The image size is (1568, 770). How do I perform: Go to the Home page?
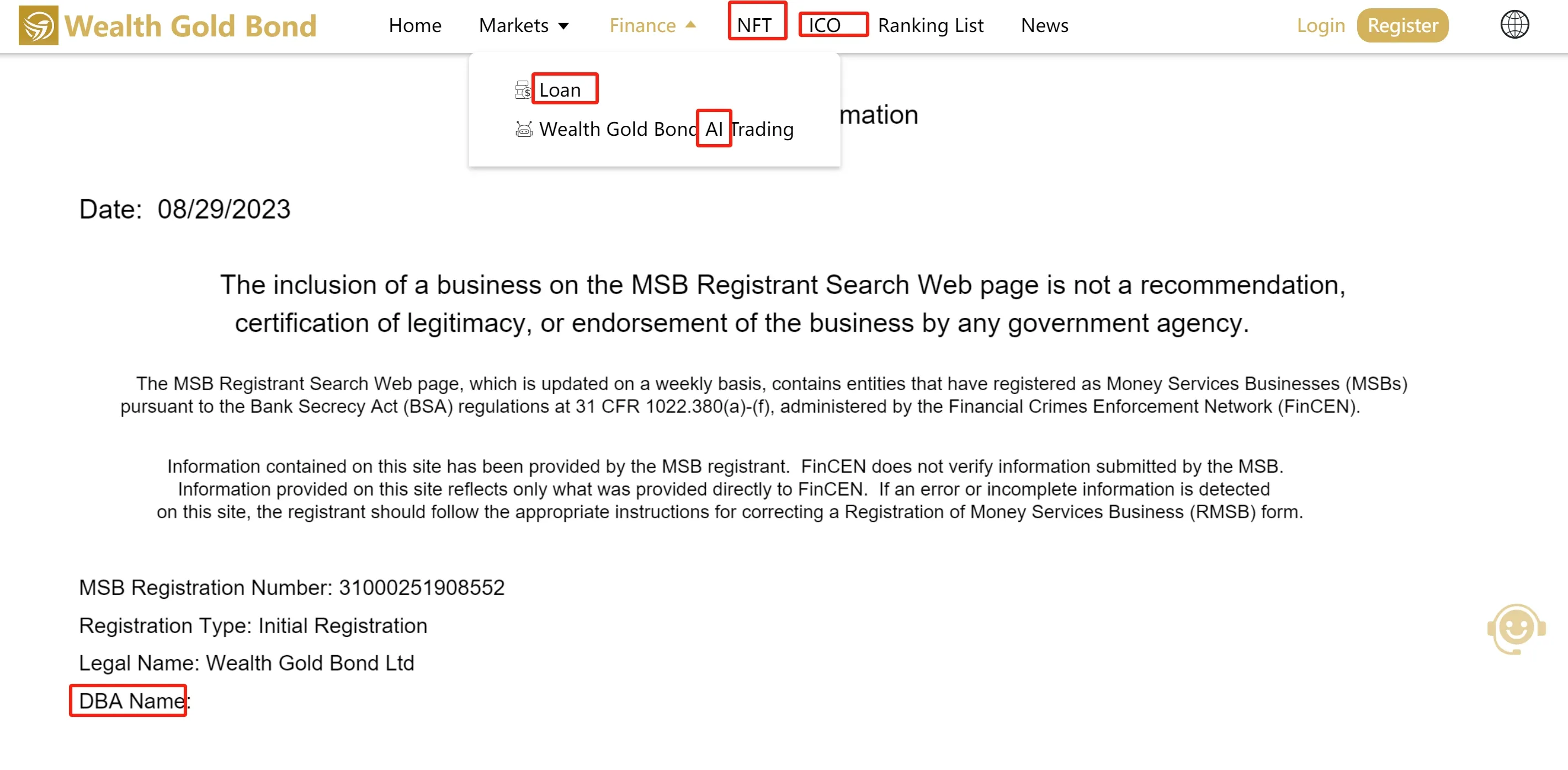[x=415, y=25]
